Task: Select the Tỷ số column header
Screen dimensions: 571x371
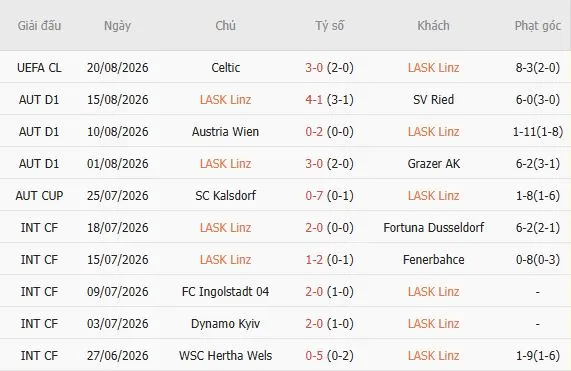Action: [330, 26]
